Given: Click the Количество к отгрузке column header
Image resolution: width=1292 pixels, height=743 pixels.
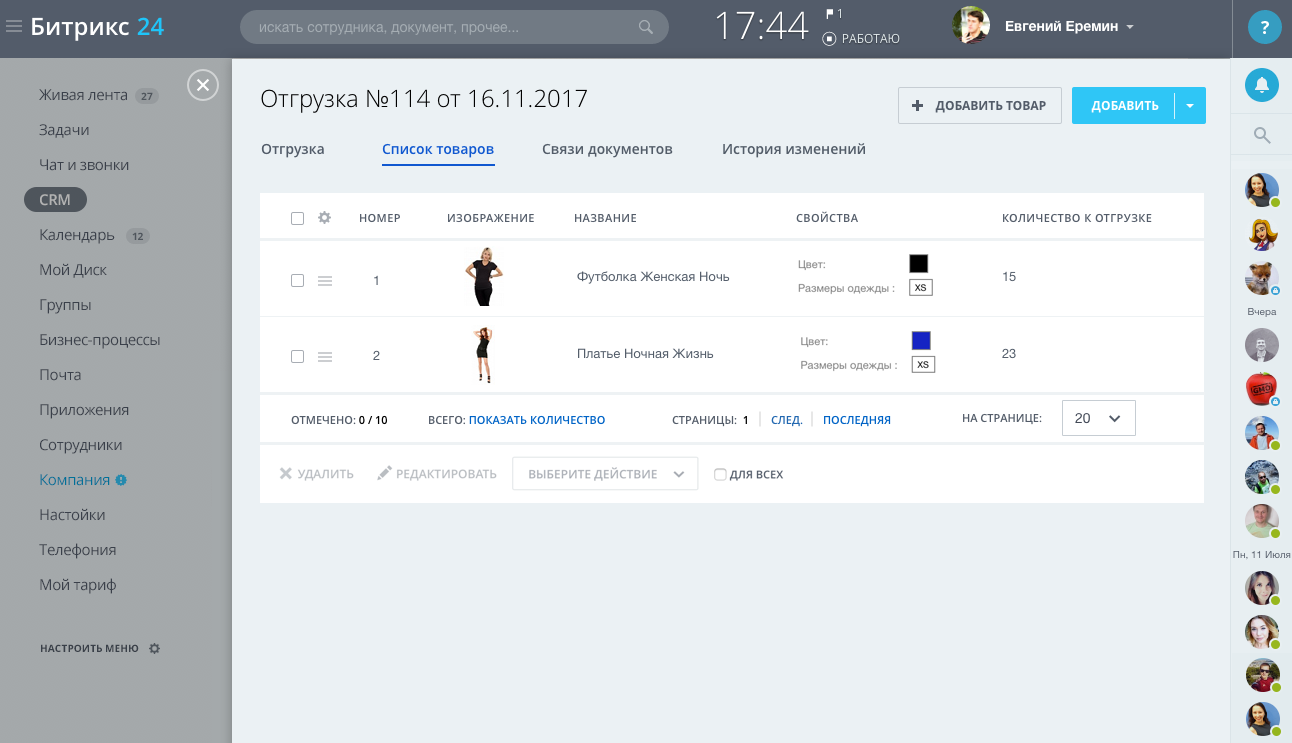Looking at the screenshot, I should coord(1077,218).
